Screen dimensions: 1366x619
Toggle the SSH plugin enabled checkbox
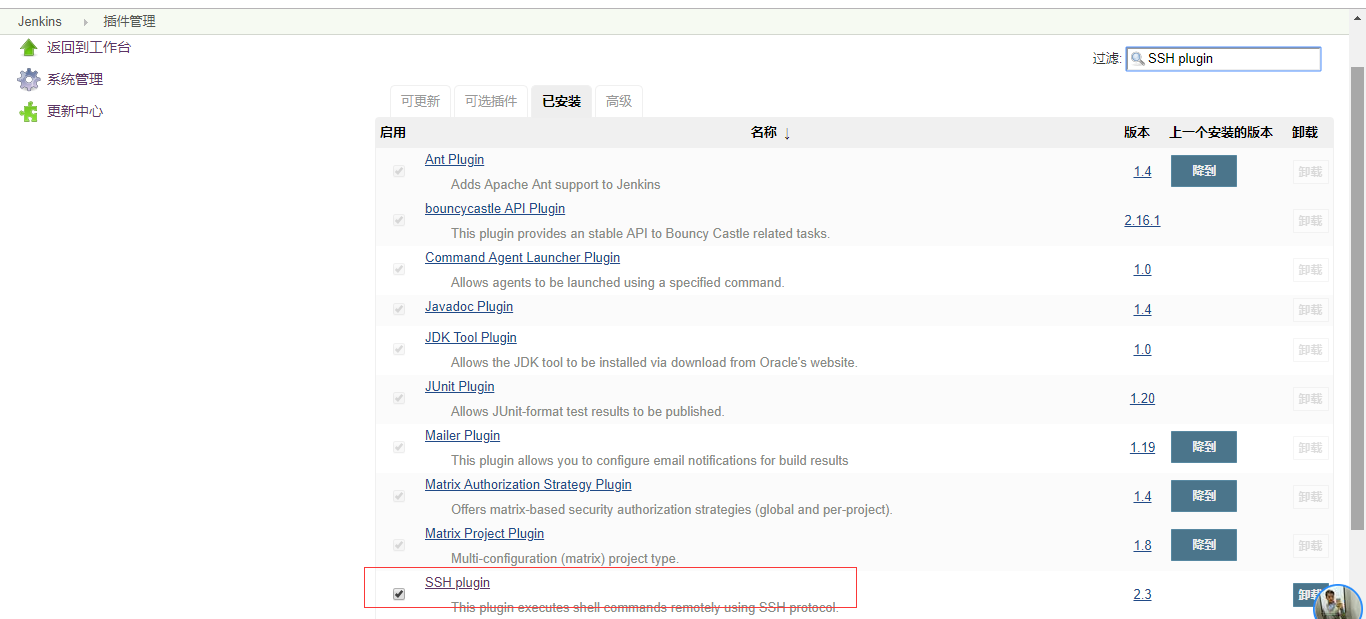click(x=399, y=594)
